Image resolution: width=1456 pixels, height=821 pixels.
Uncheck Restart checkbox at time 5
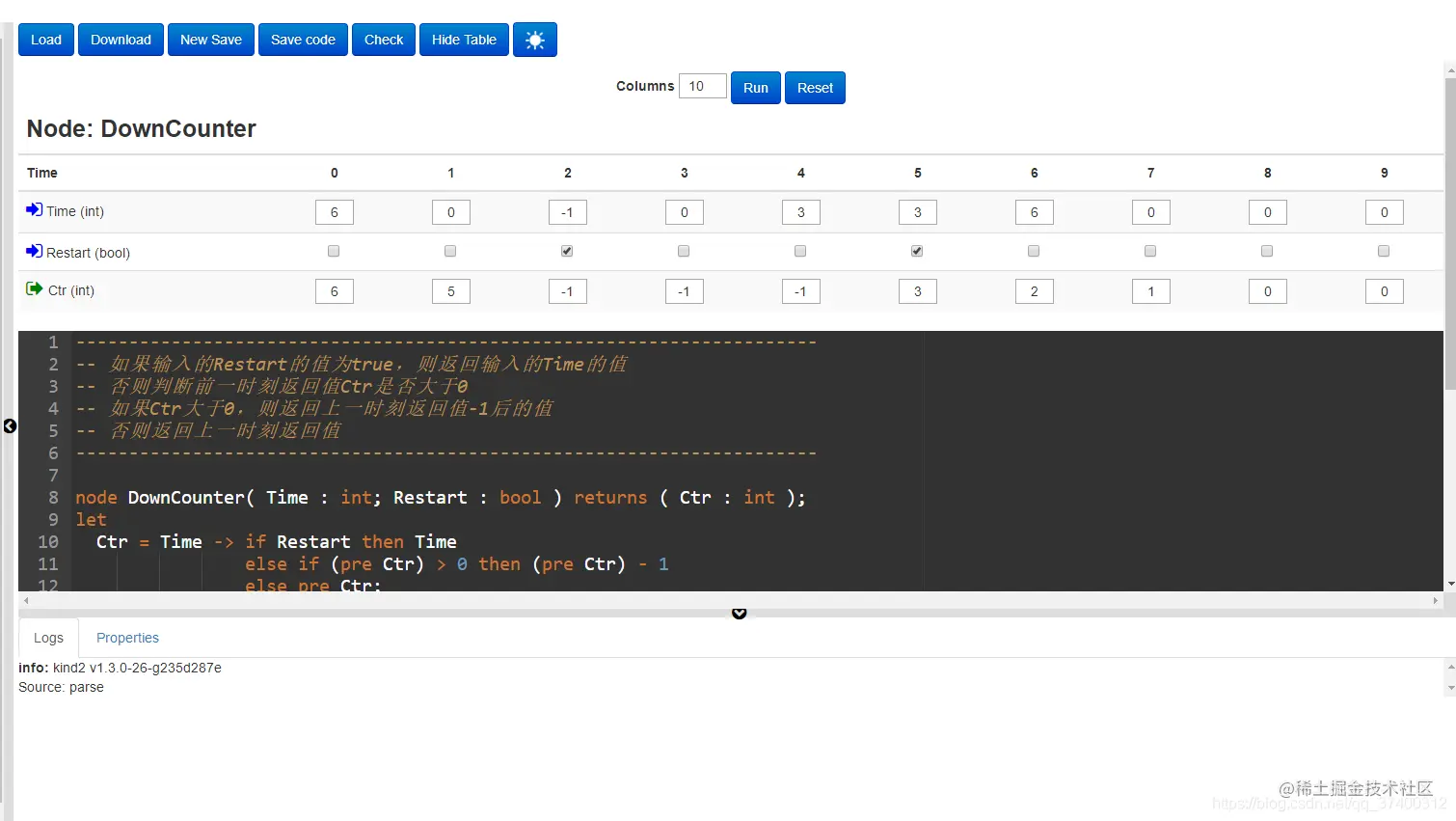tap(917, 251)
